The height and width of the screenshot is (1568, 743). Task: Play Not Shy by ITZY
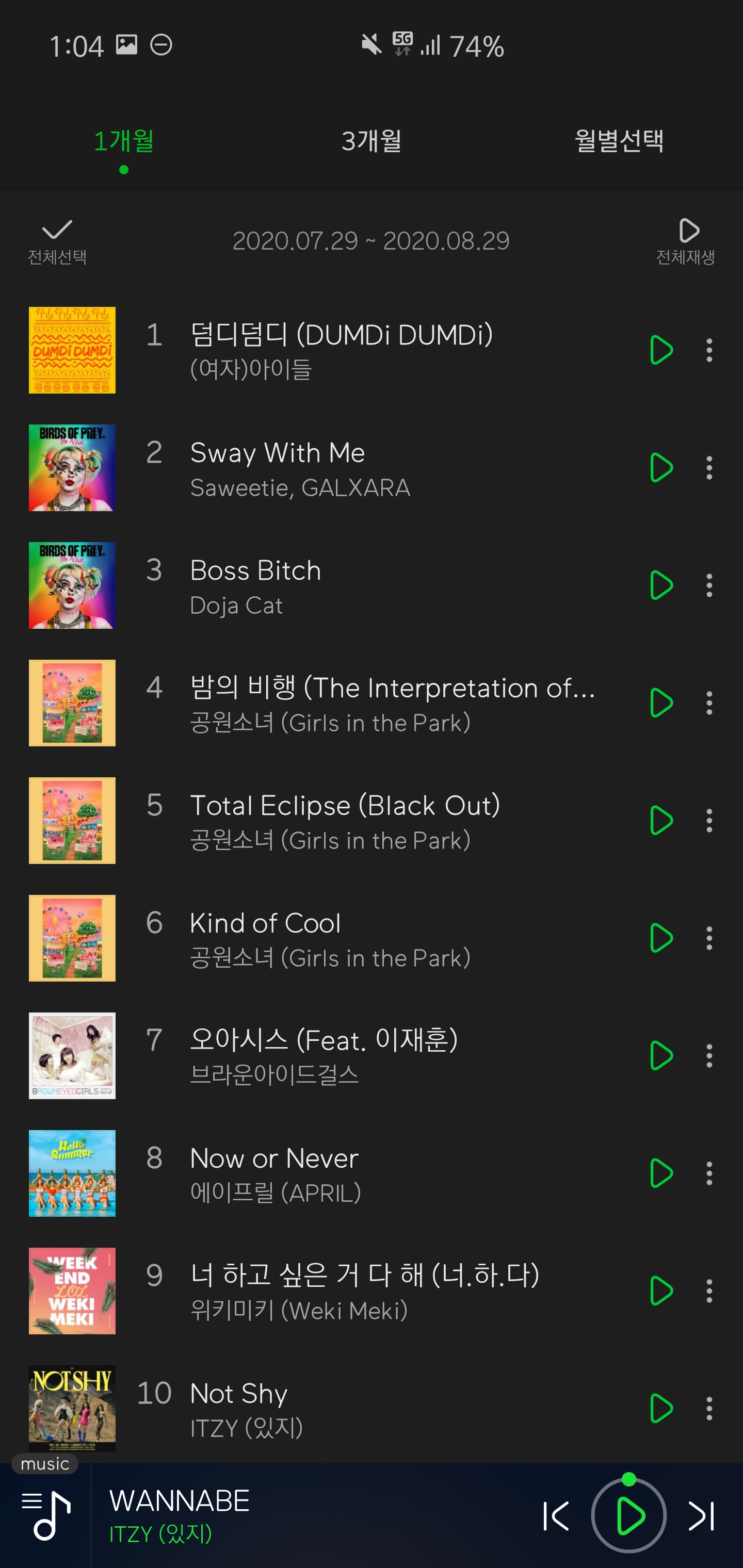(661, 1408)
